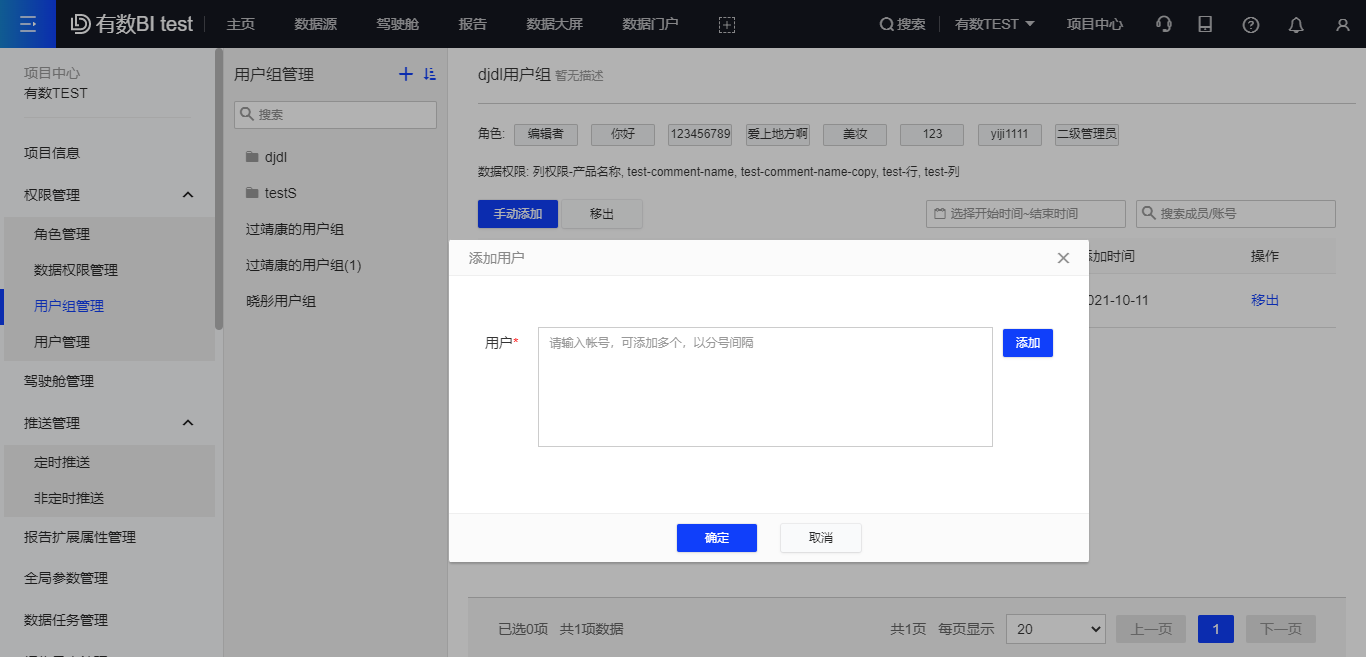Image resolution: width=1366 pixels, height=657 pixels.
Task: Click the user avatar icon
Action: point(1342,23)
